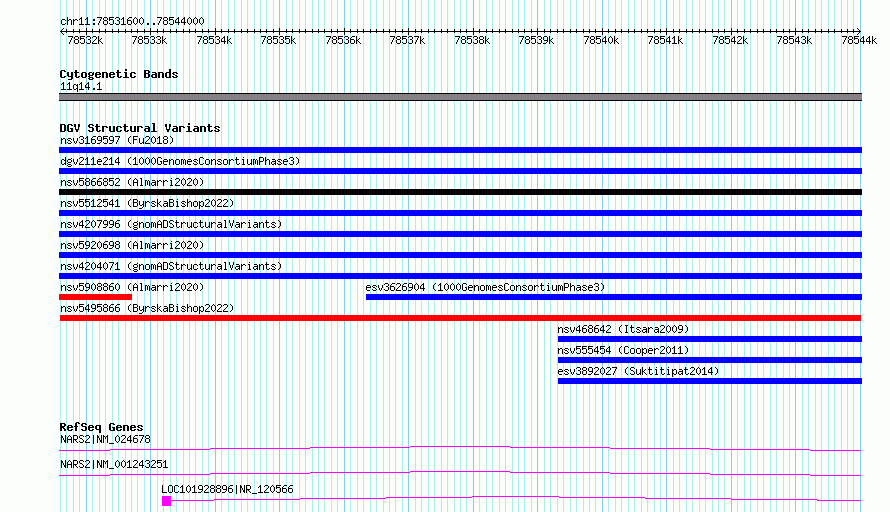Click the 78538k ruler tick label

472,40
